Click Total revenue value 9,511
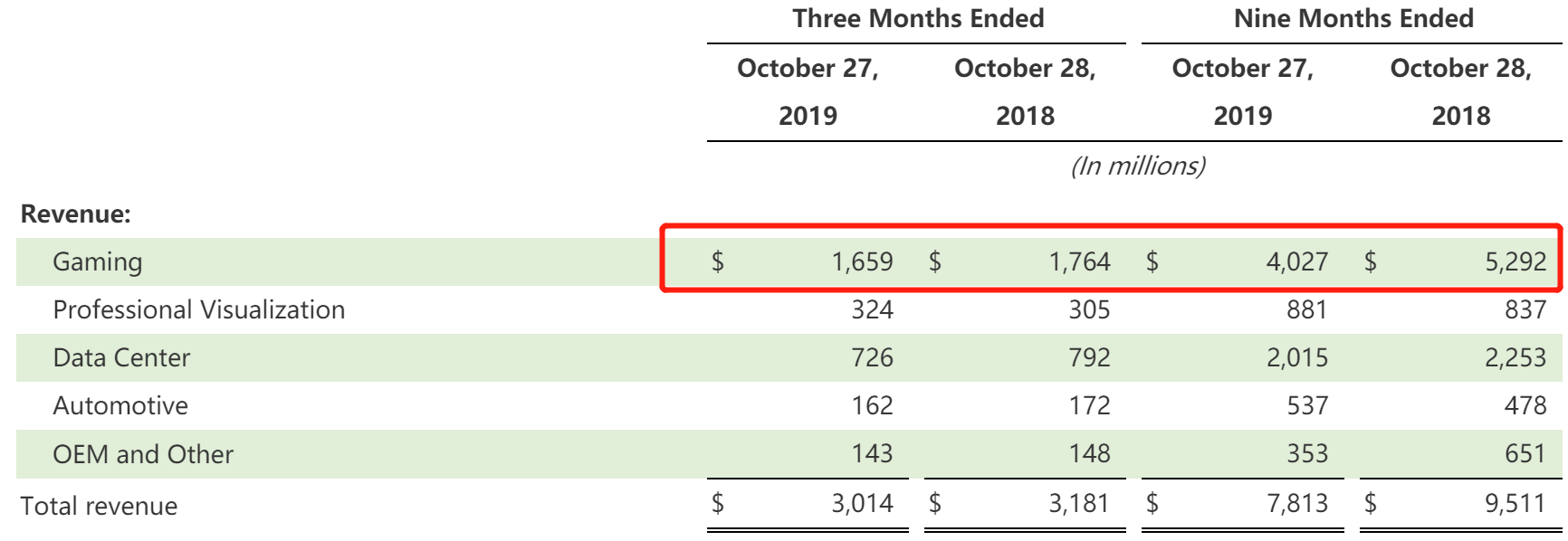This screenshot has height=541, width=1568. pos(1515,503)
